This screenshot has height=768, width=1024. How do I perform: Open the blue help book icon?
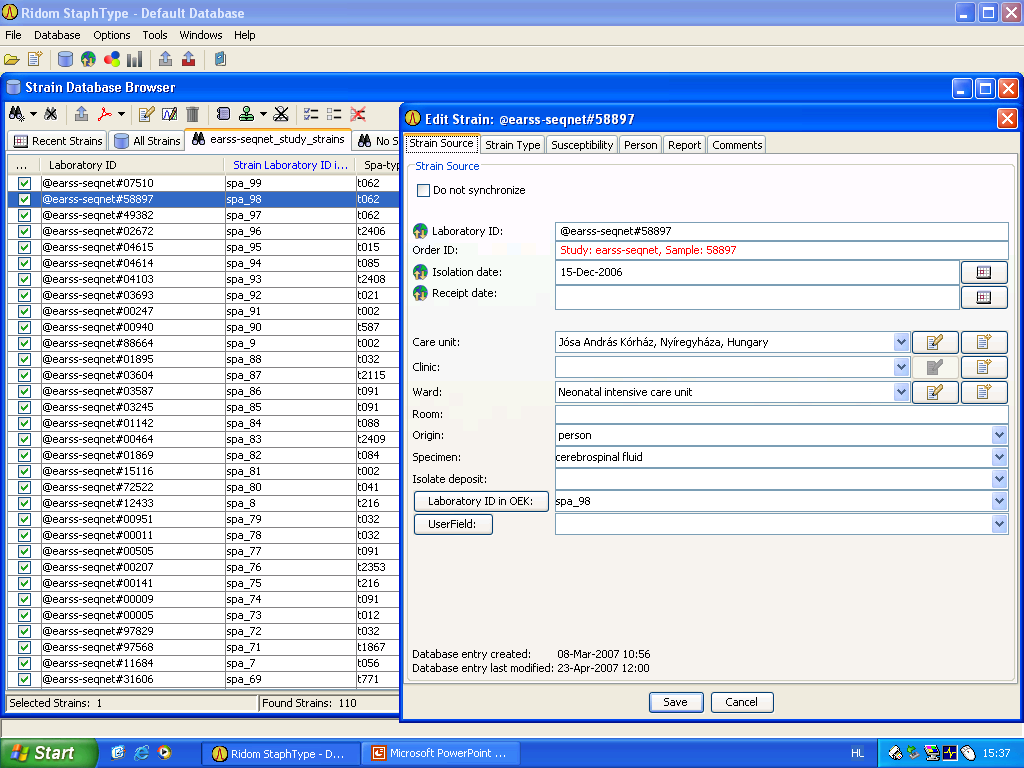pyautogui.click(x=220, y=59)
